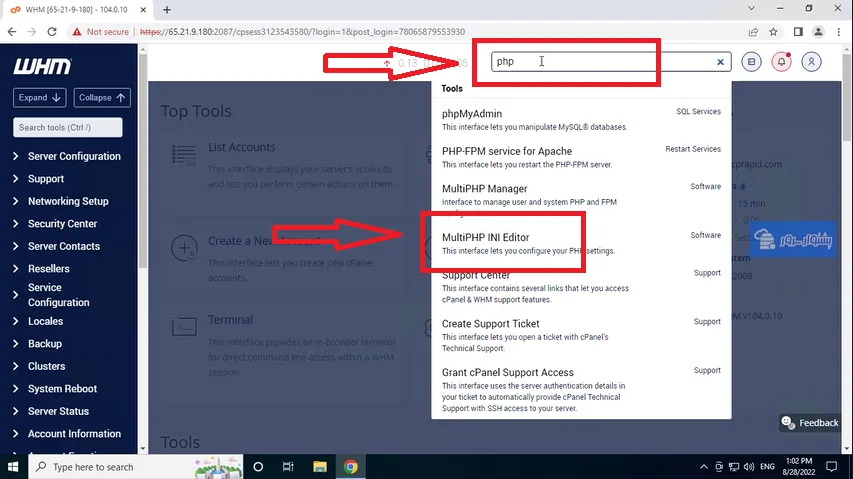The height and width of the screenshot is (479, 853).
Task: Open the Chrome three-dot menu
Action: click(838, 32)
